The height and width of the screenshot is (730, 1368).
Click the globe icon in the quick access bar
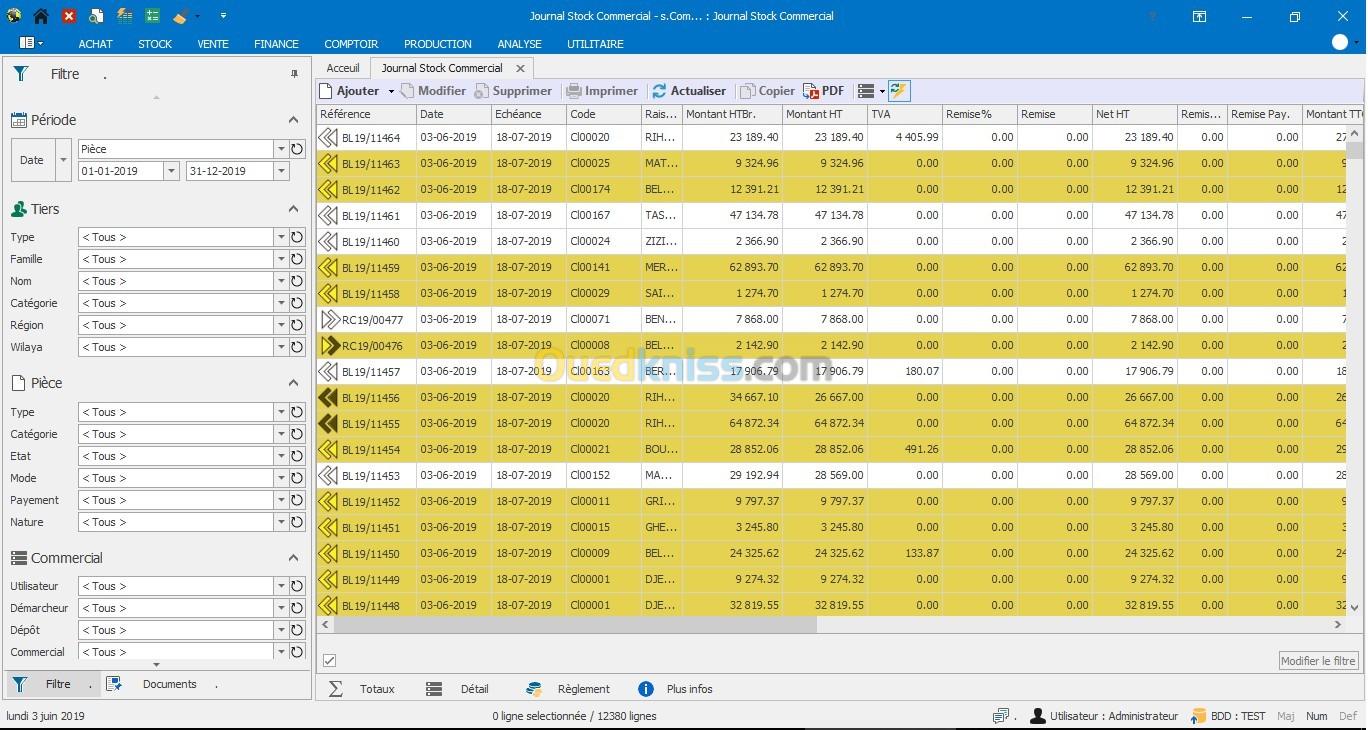point(14,16)
